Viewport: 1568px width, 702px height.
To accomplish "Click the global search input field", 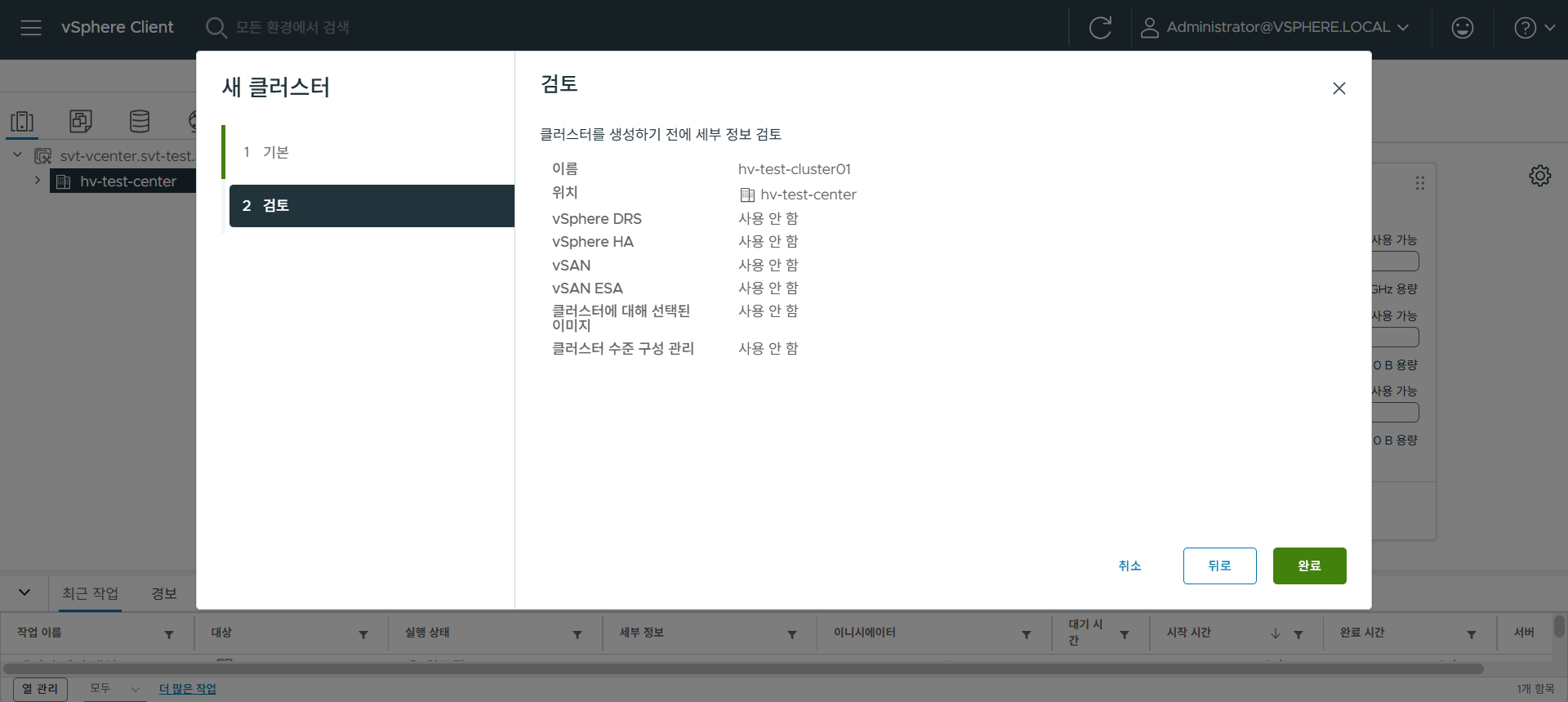I will [x=292, y=28].
